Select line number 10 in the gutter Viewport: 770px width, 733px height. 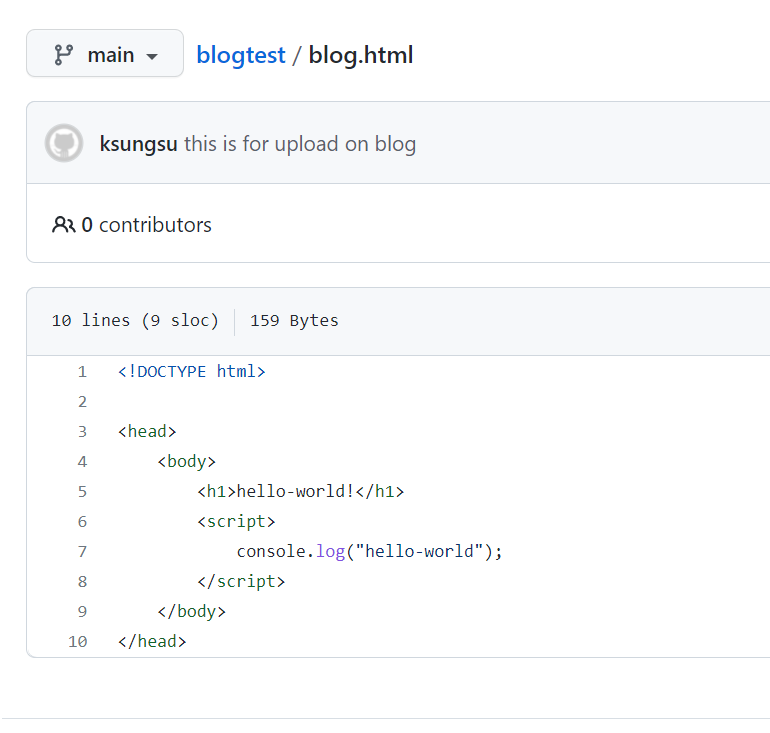78,642
